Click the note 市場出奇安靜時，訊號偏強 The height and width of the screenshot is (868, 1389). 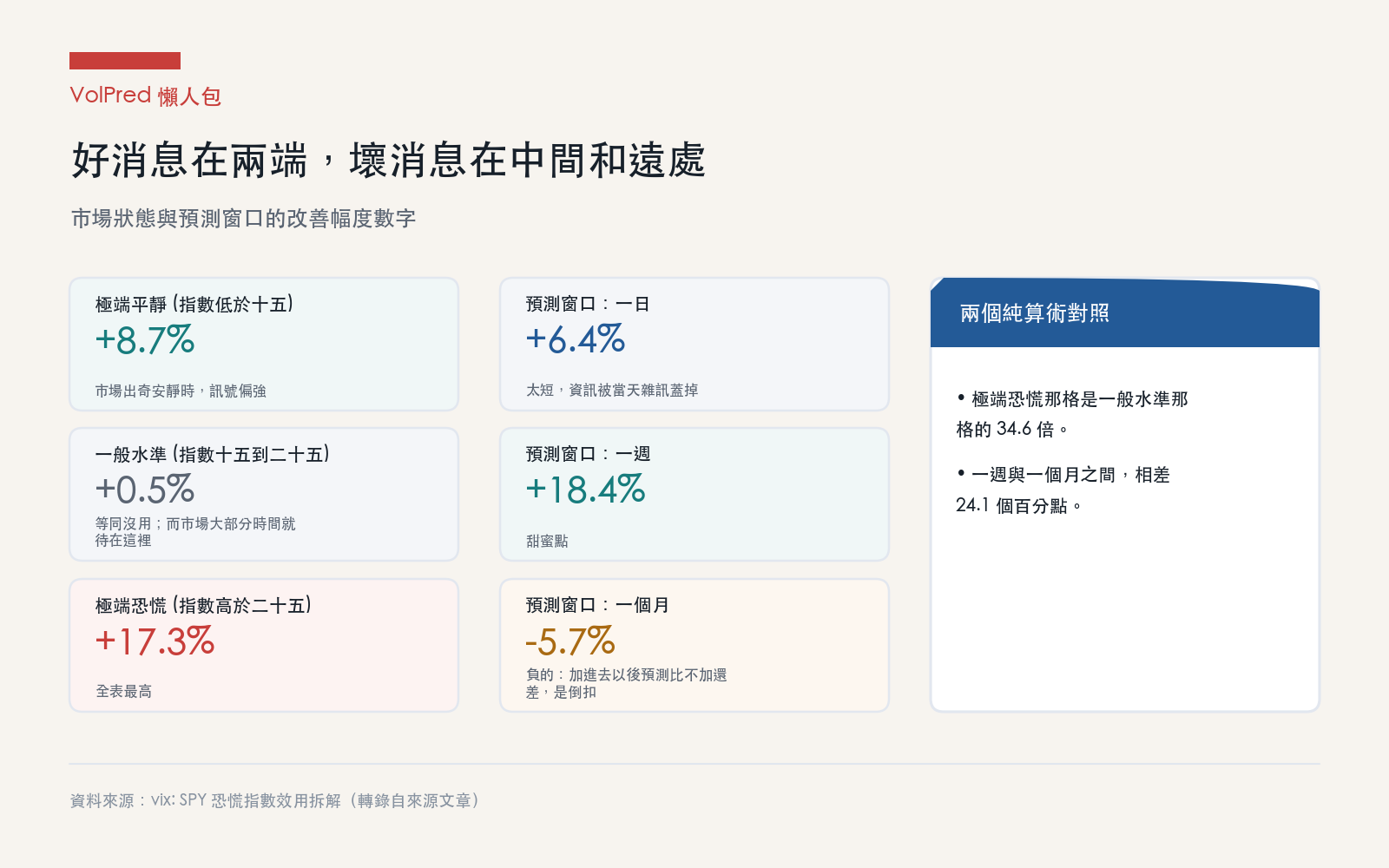(181, 391)
